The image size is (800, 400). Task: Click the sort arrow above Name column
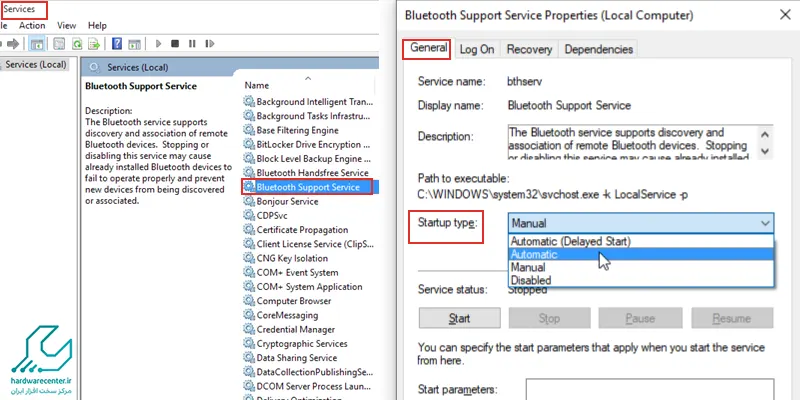click(x=308, y=78)
